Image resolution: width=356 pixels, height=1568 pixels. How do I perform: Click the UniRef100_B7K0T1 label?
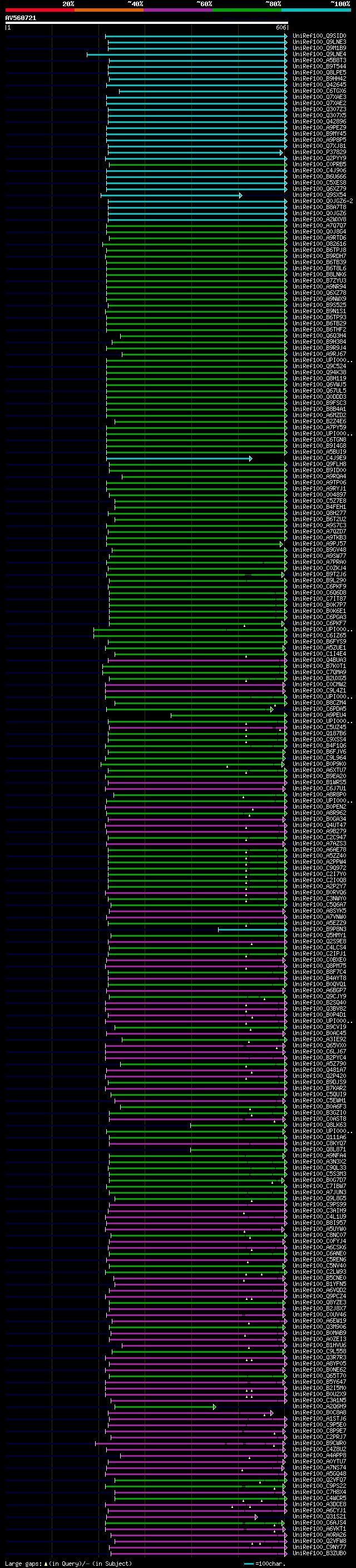pyautogui.click(x=319, y=666)
